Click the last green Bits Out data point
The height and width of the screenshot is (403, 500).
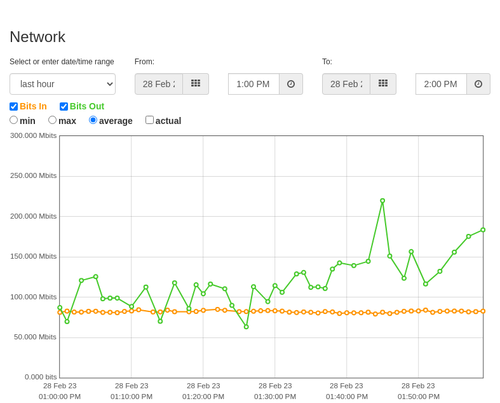coord(483,230)
